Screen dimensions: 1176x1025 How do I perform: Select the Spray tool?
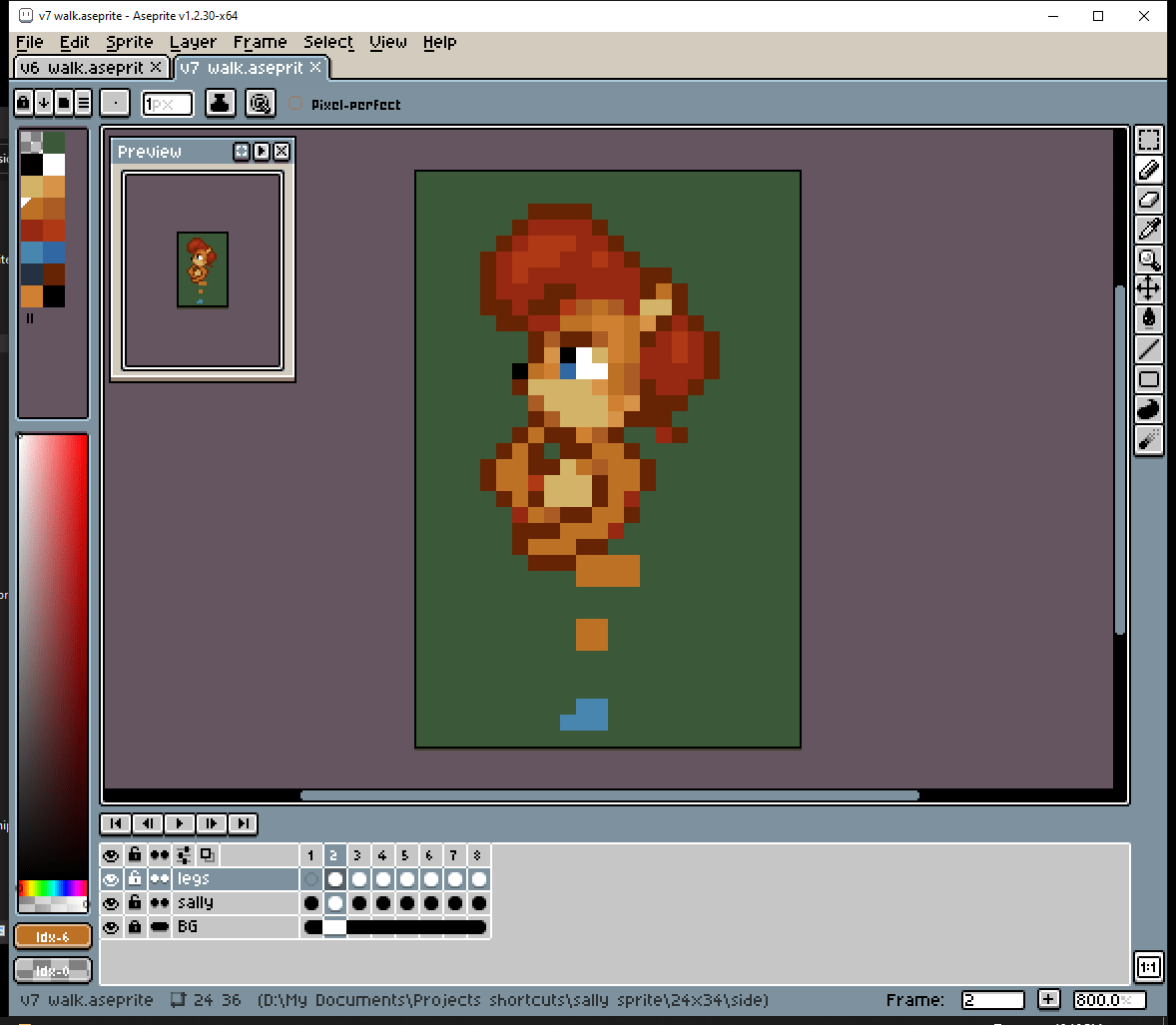(x=1149, y=439)
